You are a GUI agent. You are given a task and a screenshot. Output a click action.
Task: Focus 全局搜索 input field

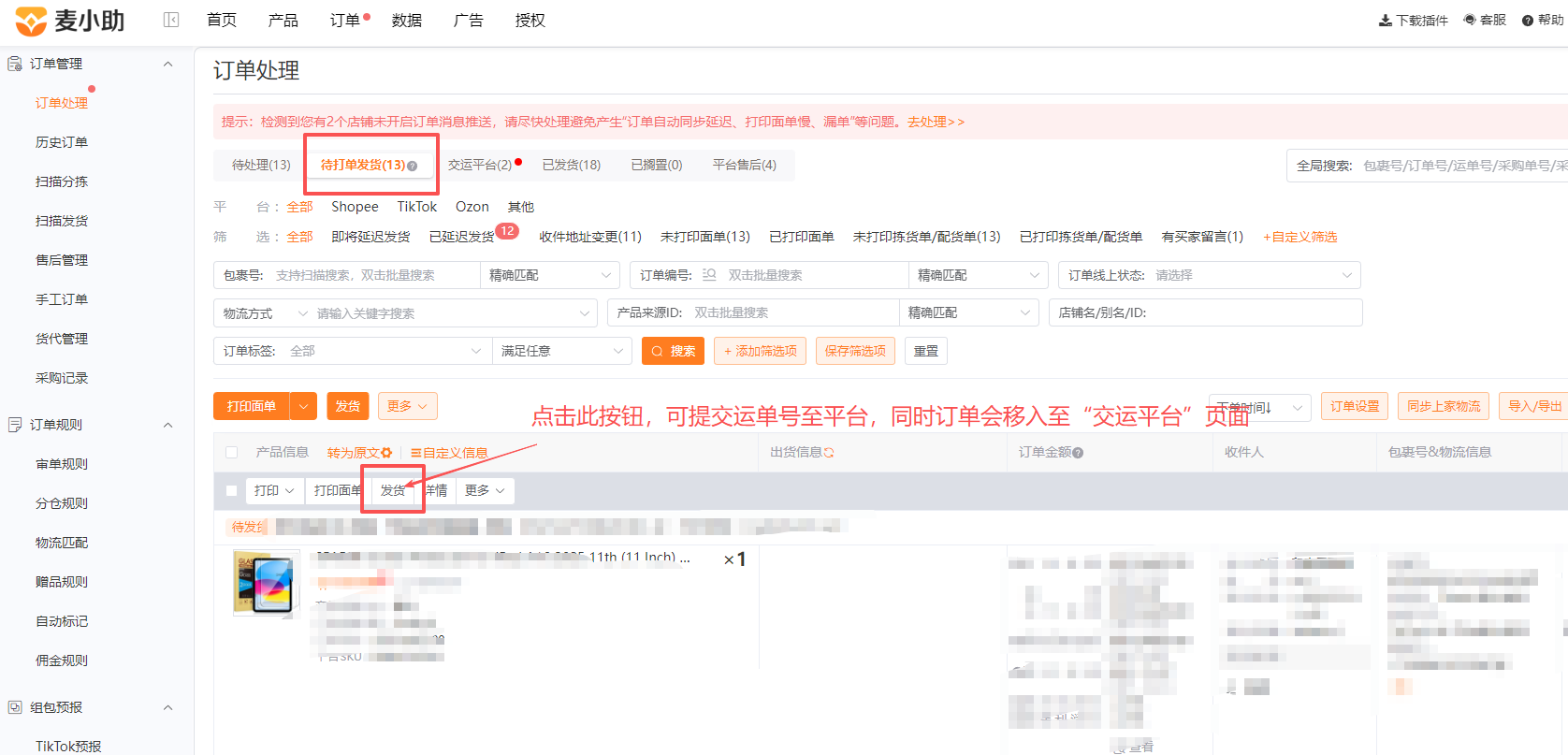pyautogui.click(x=1463, y=166)
